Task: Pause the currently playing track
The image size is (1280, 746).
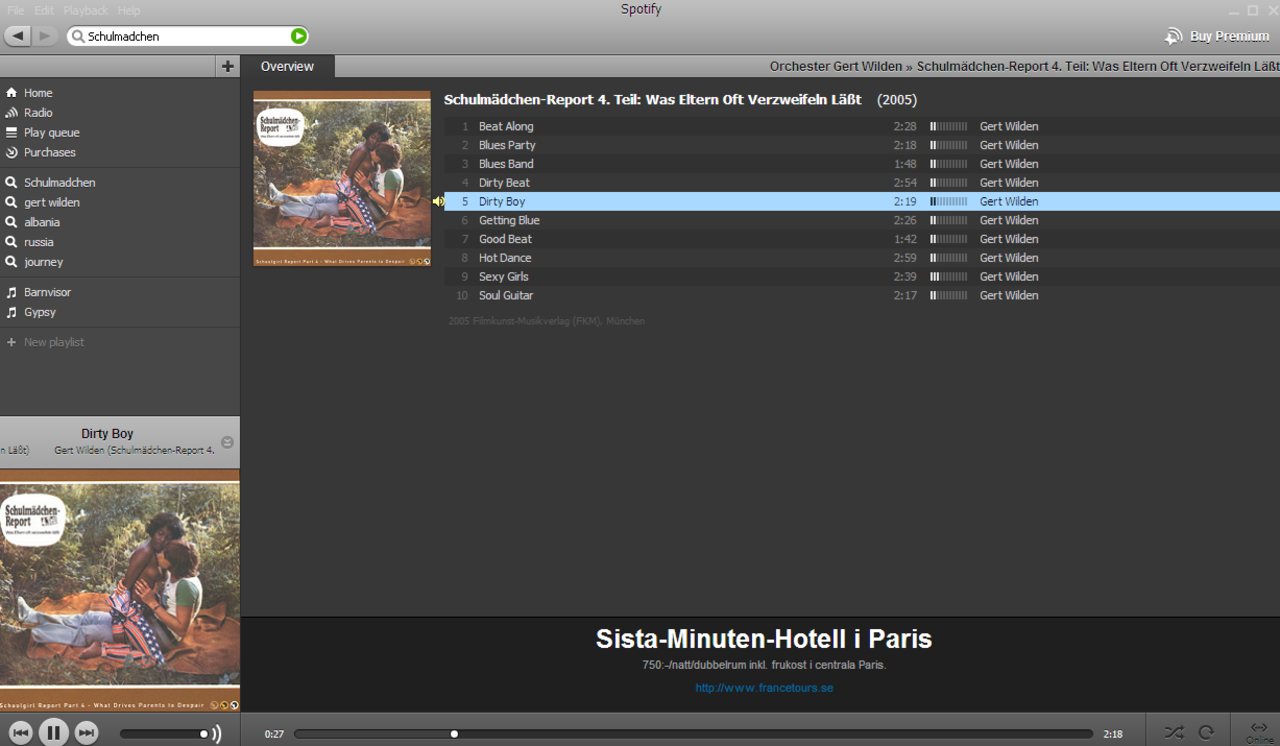Action: (x=54, y=733)
